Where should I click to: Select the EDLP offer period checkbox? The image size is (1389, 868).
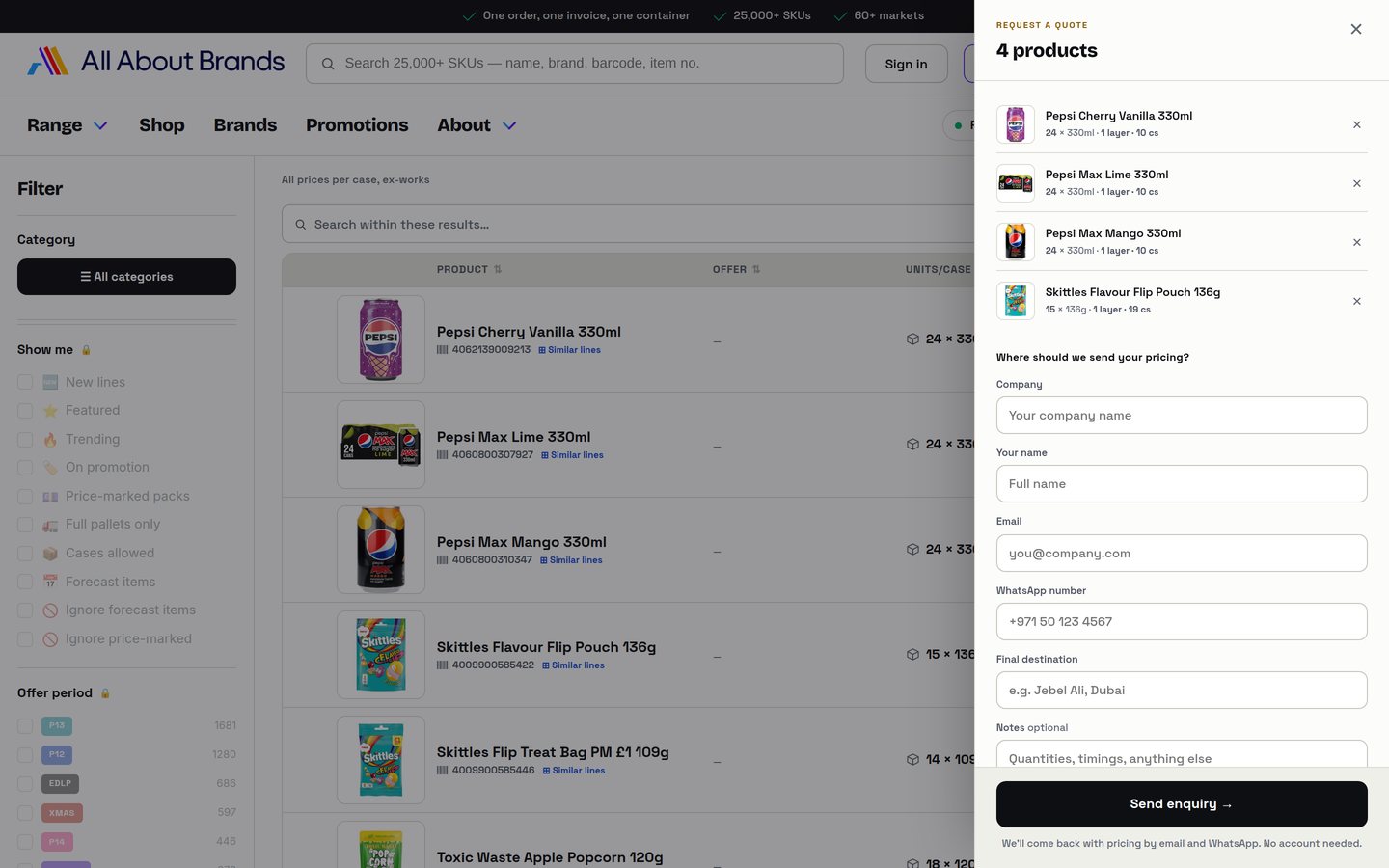pyautogui.click(x=25, y=784)
